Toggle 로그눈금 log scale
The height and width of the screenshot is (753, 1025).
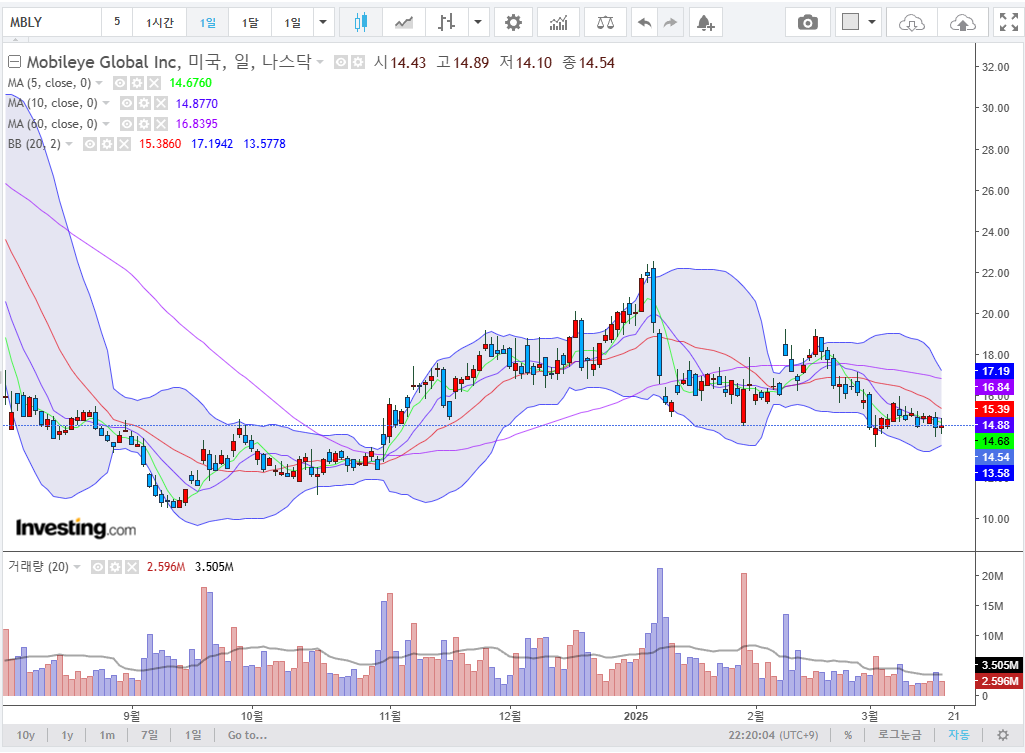click(x=899, y=735)
